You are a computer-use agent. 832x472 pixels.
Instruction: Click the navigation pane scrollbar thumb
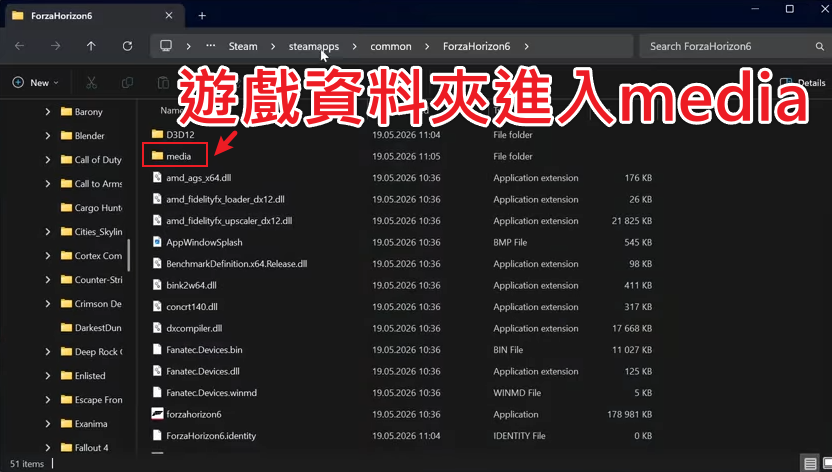coord(128,255)
